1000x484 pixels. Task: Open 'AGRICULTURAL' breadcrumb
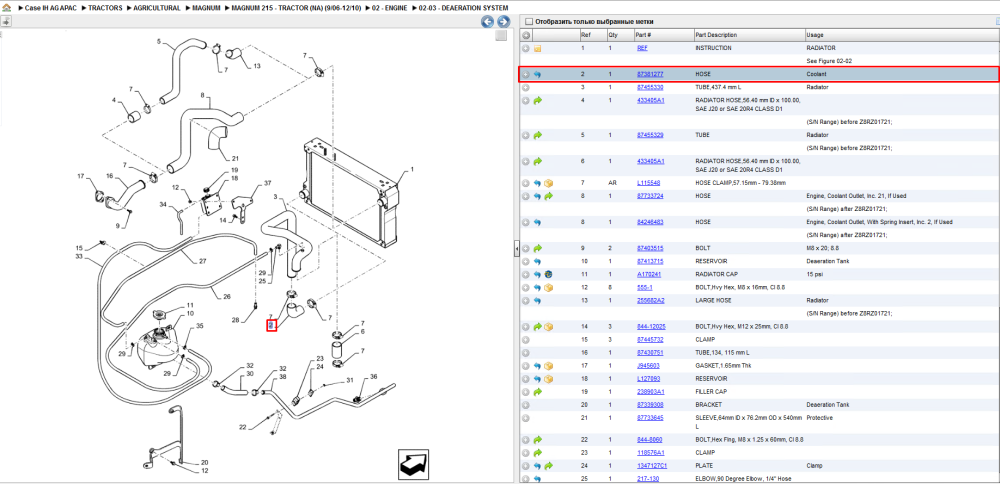157,8
